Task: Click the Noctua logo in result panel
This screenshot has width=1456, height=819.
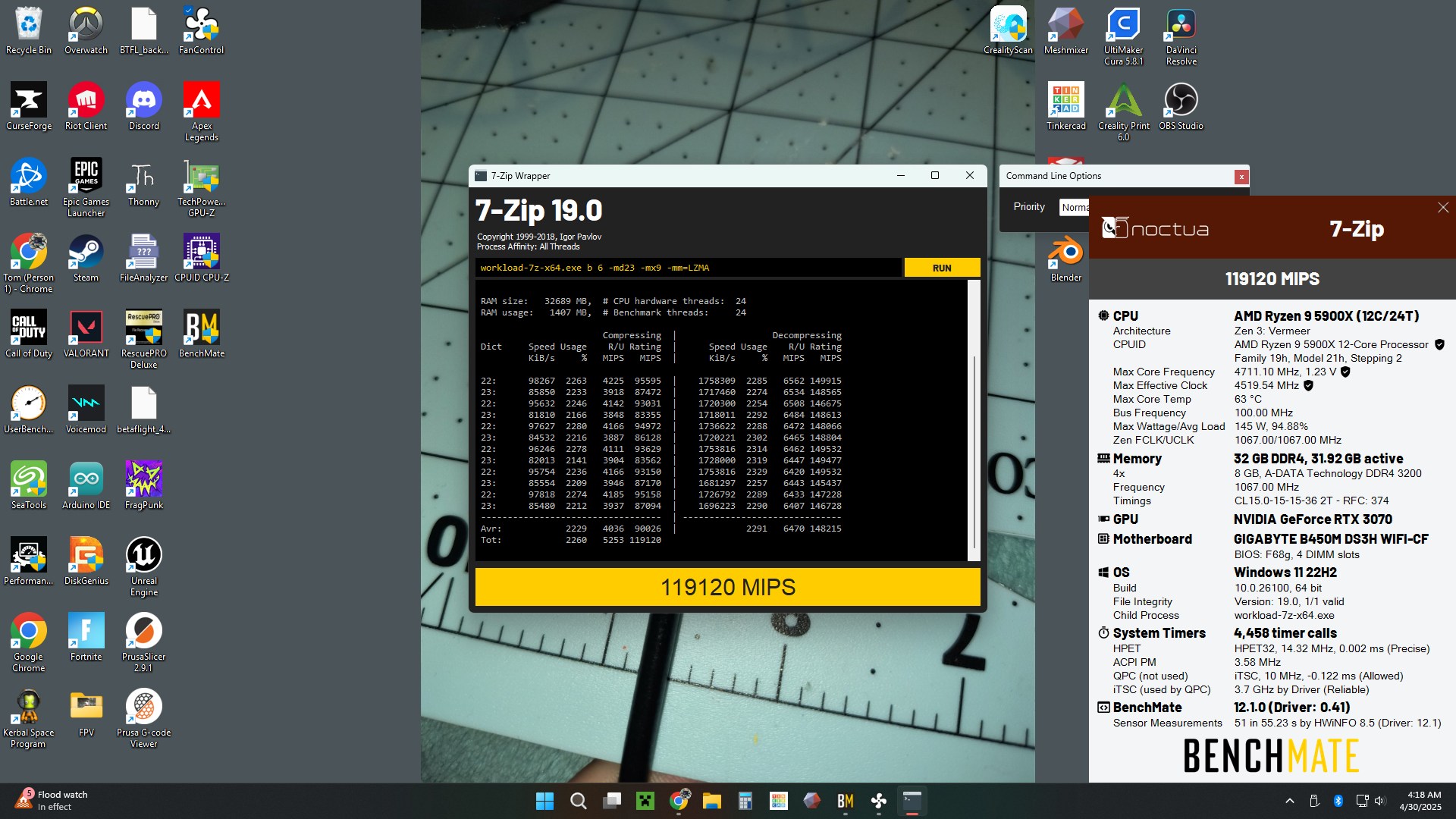Action: (1154, 228)
